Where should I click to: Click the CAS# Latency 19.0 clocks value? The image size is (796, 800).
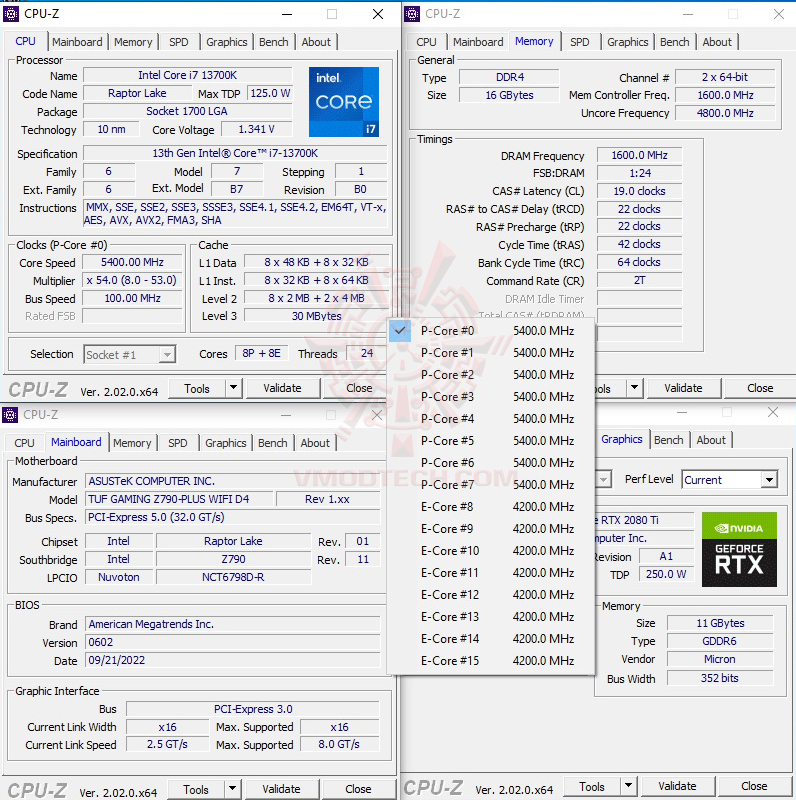click(x=639, y=191)
